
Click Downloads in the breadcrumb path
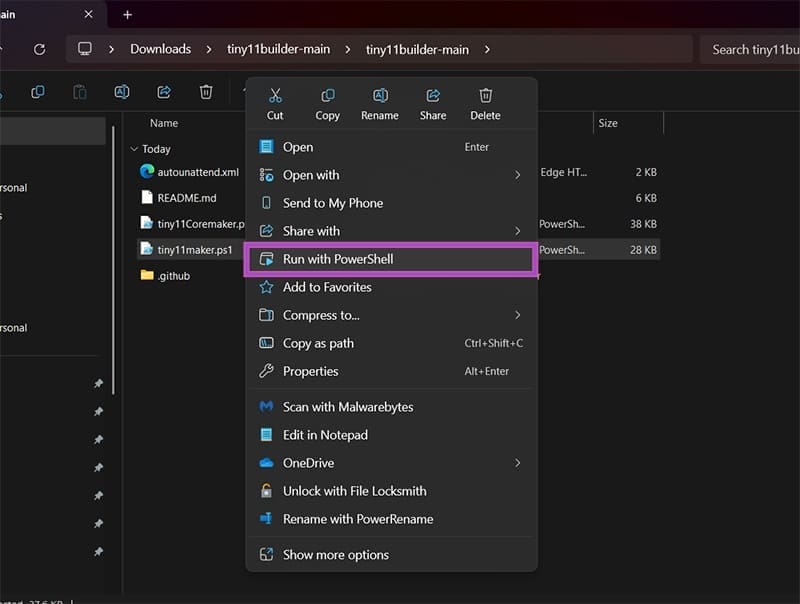click(160, 49)
